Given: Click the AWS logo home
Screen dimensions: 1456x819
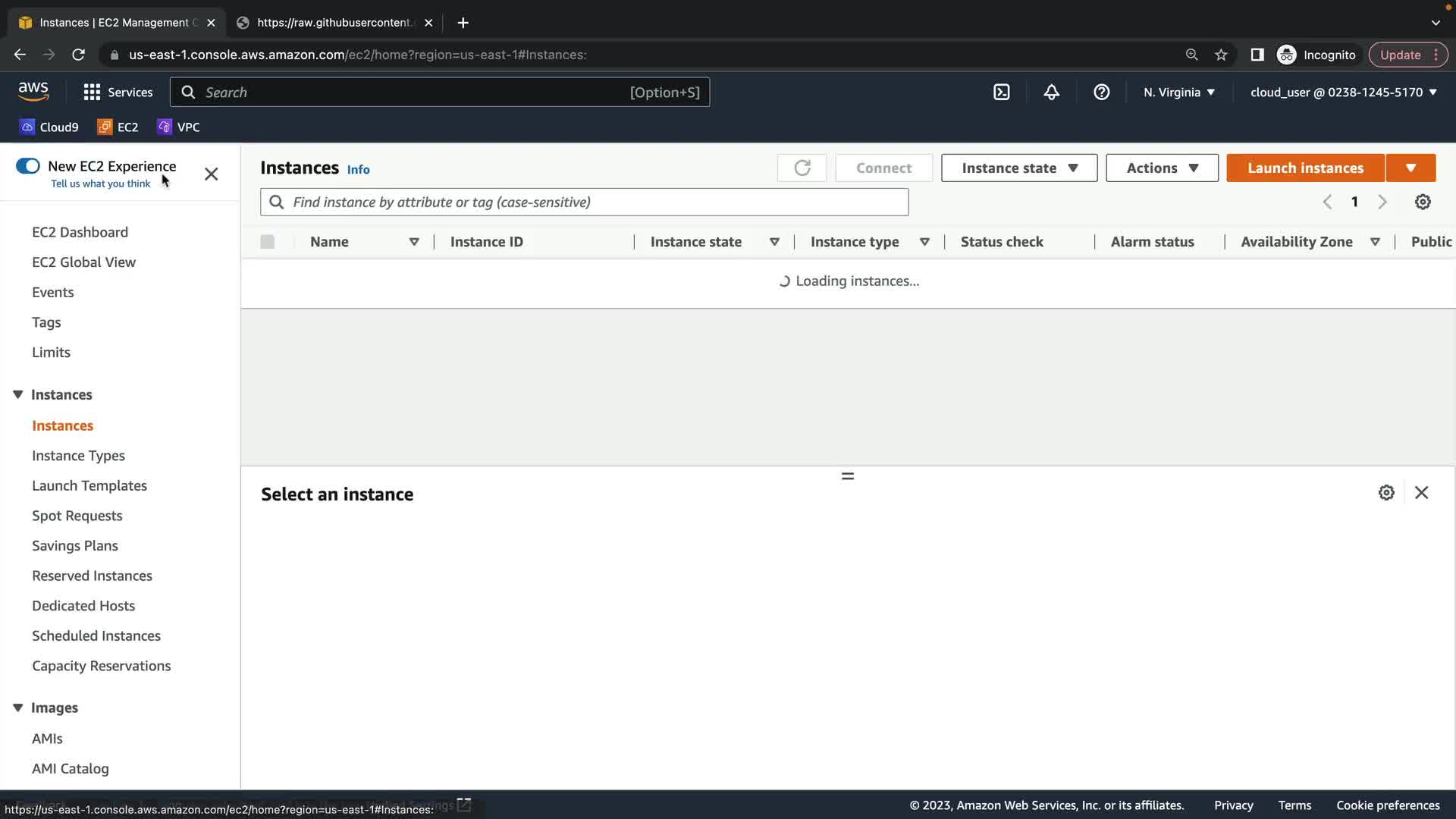Looking at the screenshot, I should coord(33,92).
